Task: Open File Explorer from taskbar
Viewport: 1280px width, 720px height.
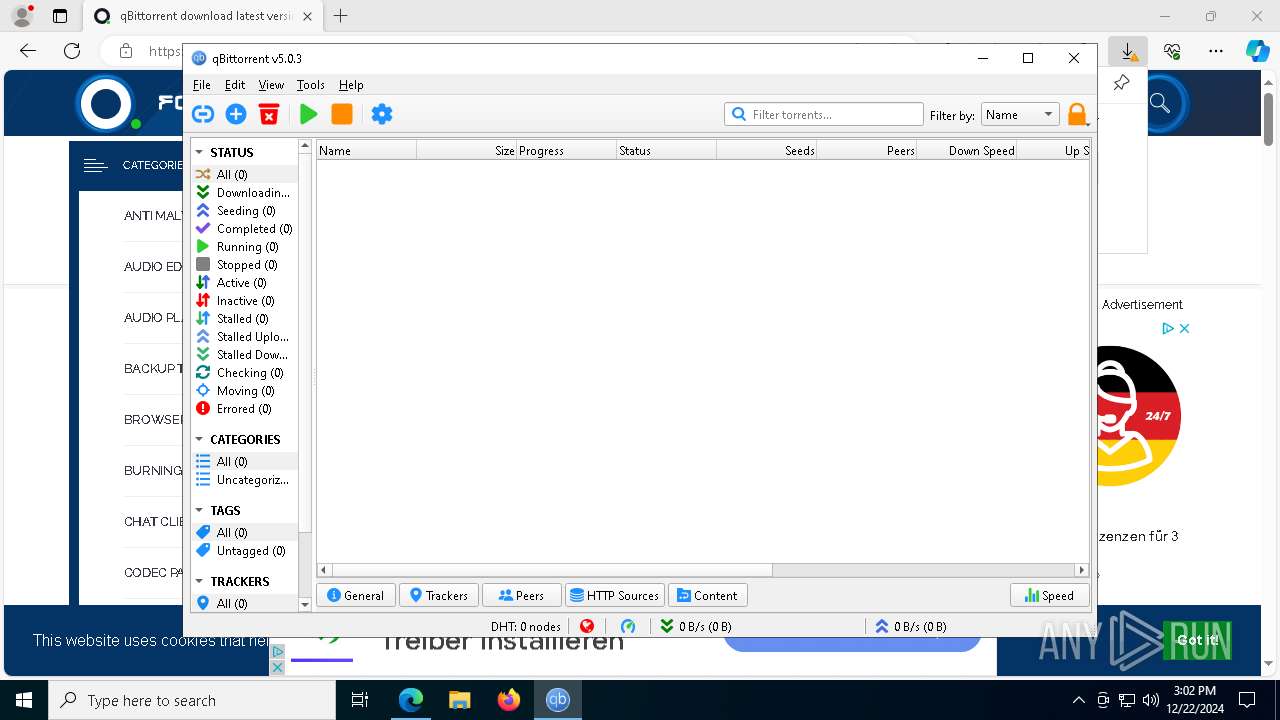Action: (x=460, y=700)
